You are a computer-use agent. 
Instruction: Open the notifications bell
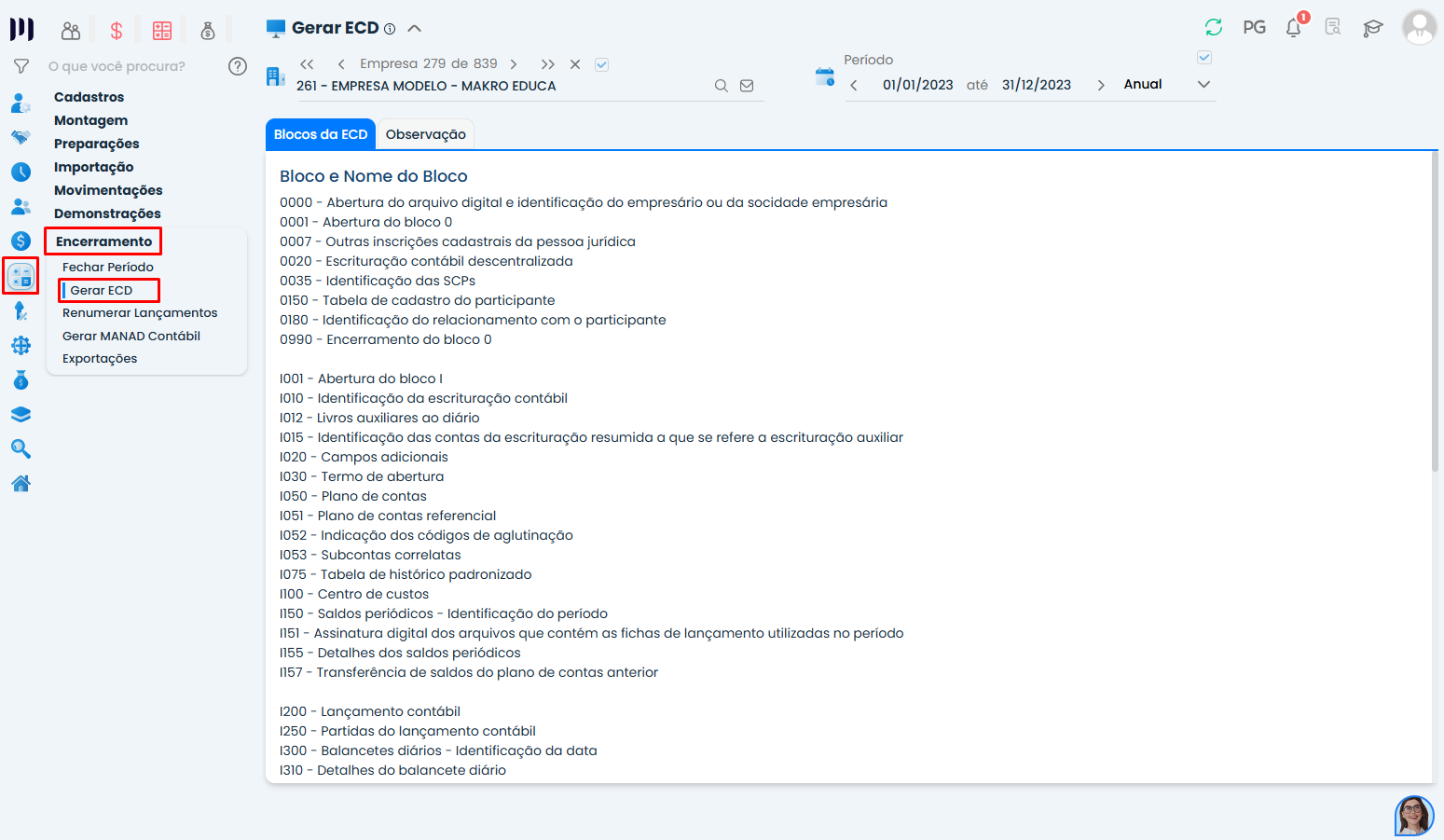[1294, 28]
